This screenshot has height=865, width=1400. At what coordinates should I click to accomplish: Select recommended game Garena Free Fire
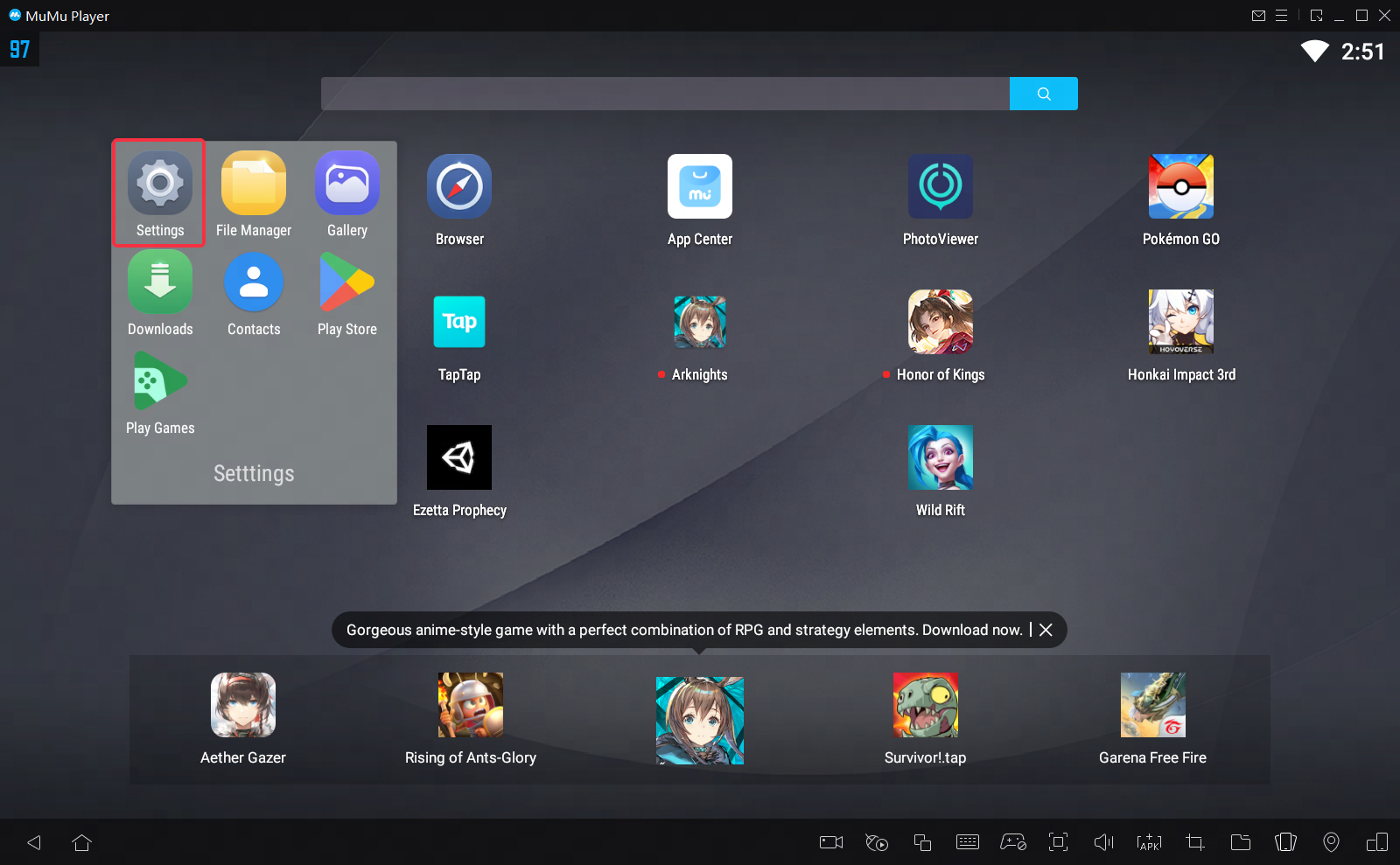1153,705
